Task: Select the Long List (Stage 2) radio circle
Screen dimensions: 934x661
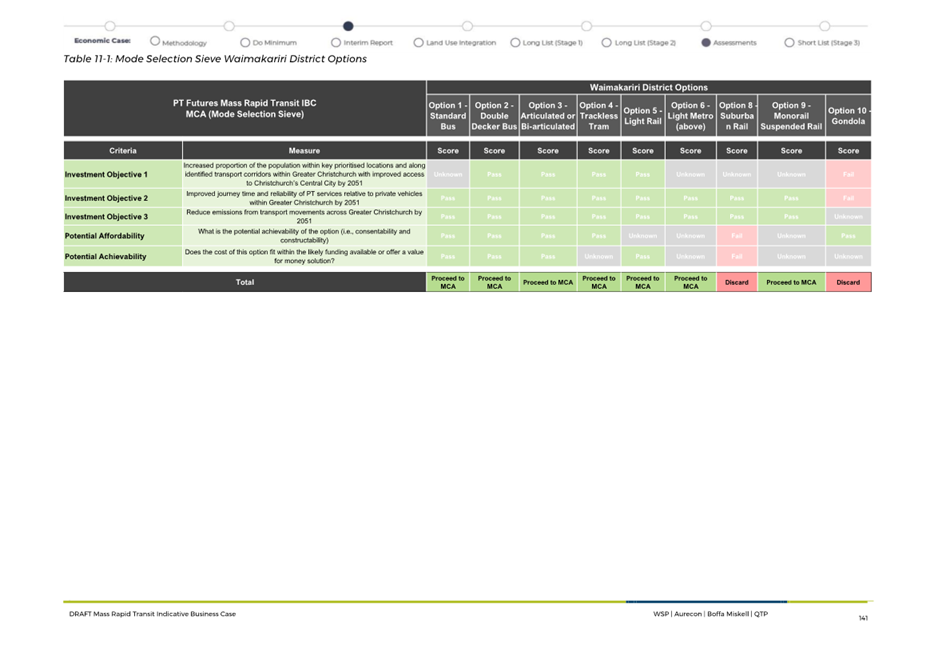Action: click(606, 42)
